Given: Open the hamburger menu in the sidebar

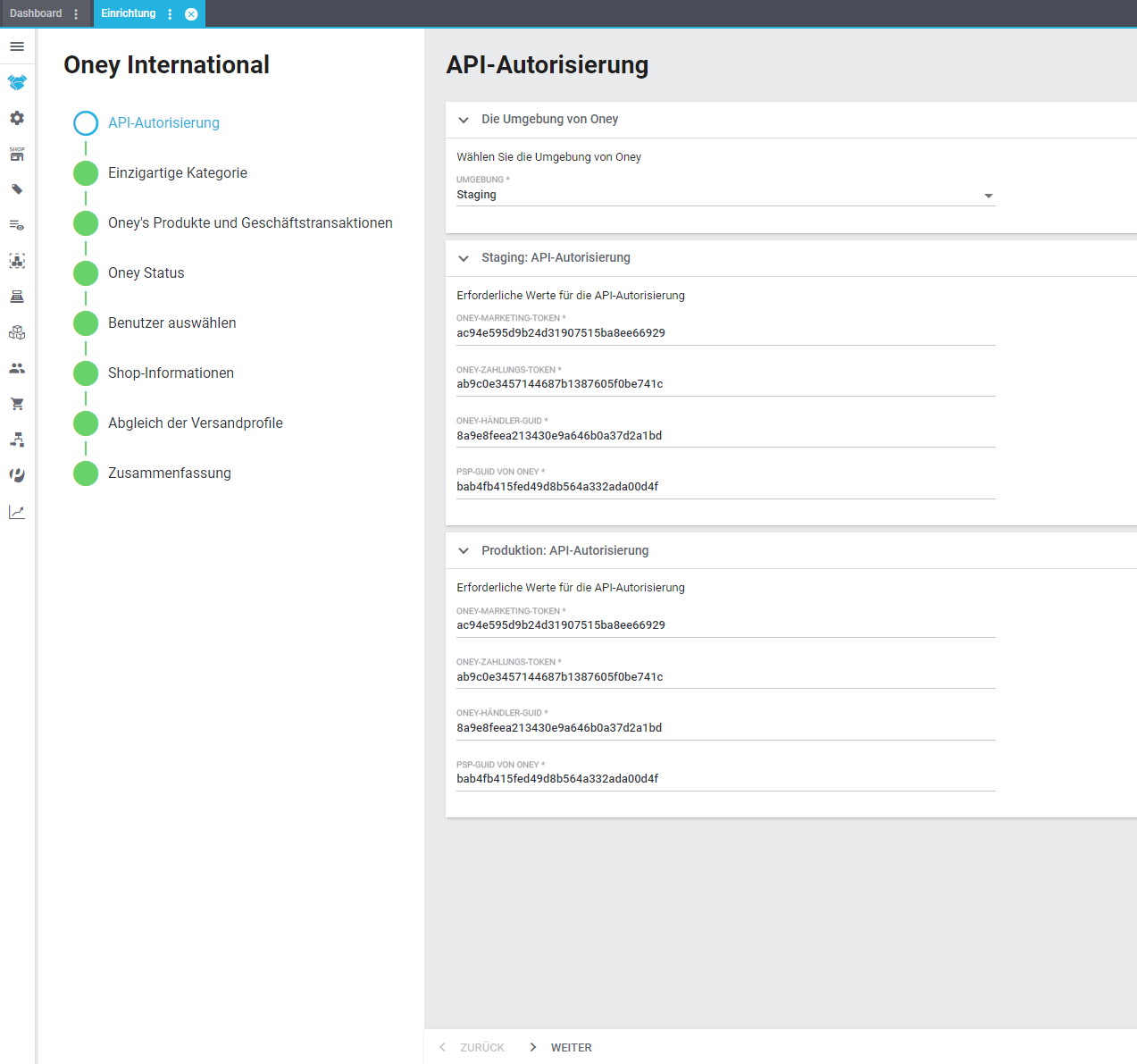Looking at the screenshot, I should tap(17, 46).
